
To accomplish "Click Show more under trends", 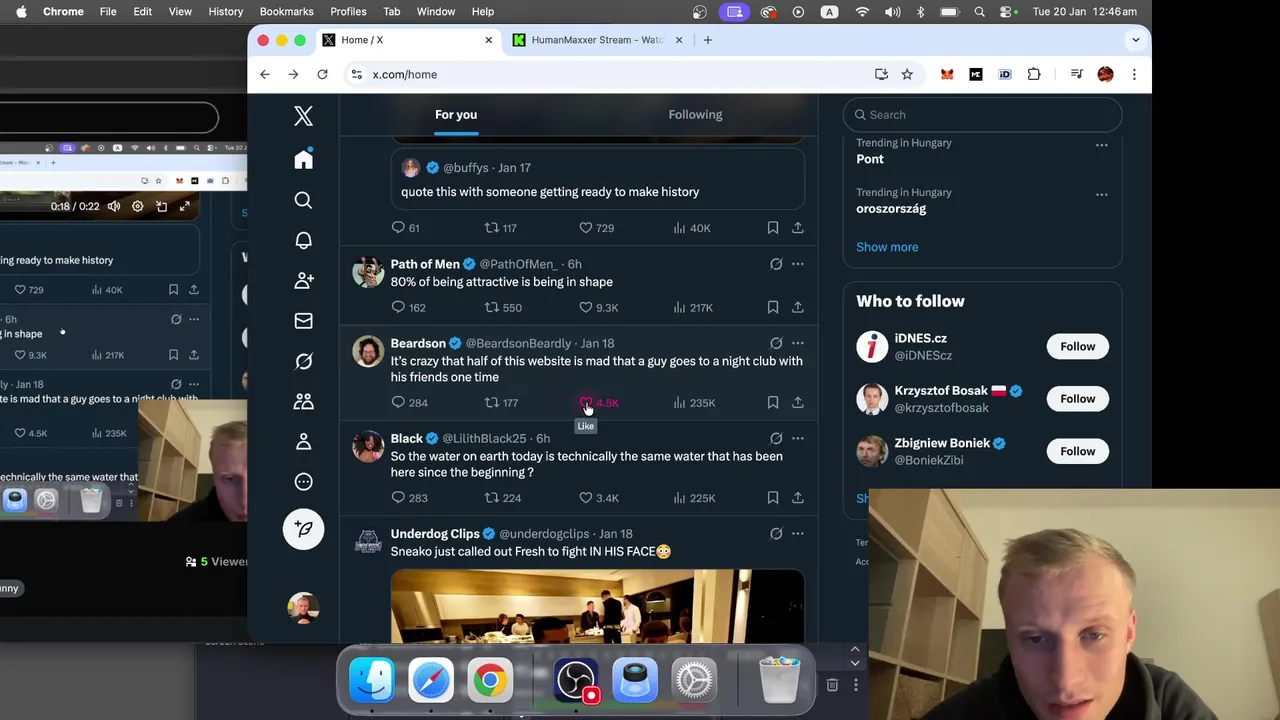I will click(887, 247).
